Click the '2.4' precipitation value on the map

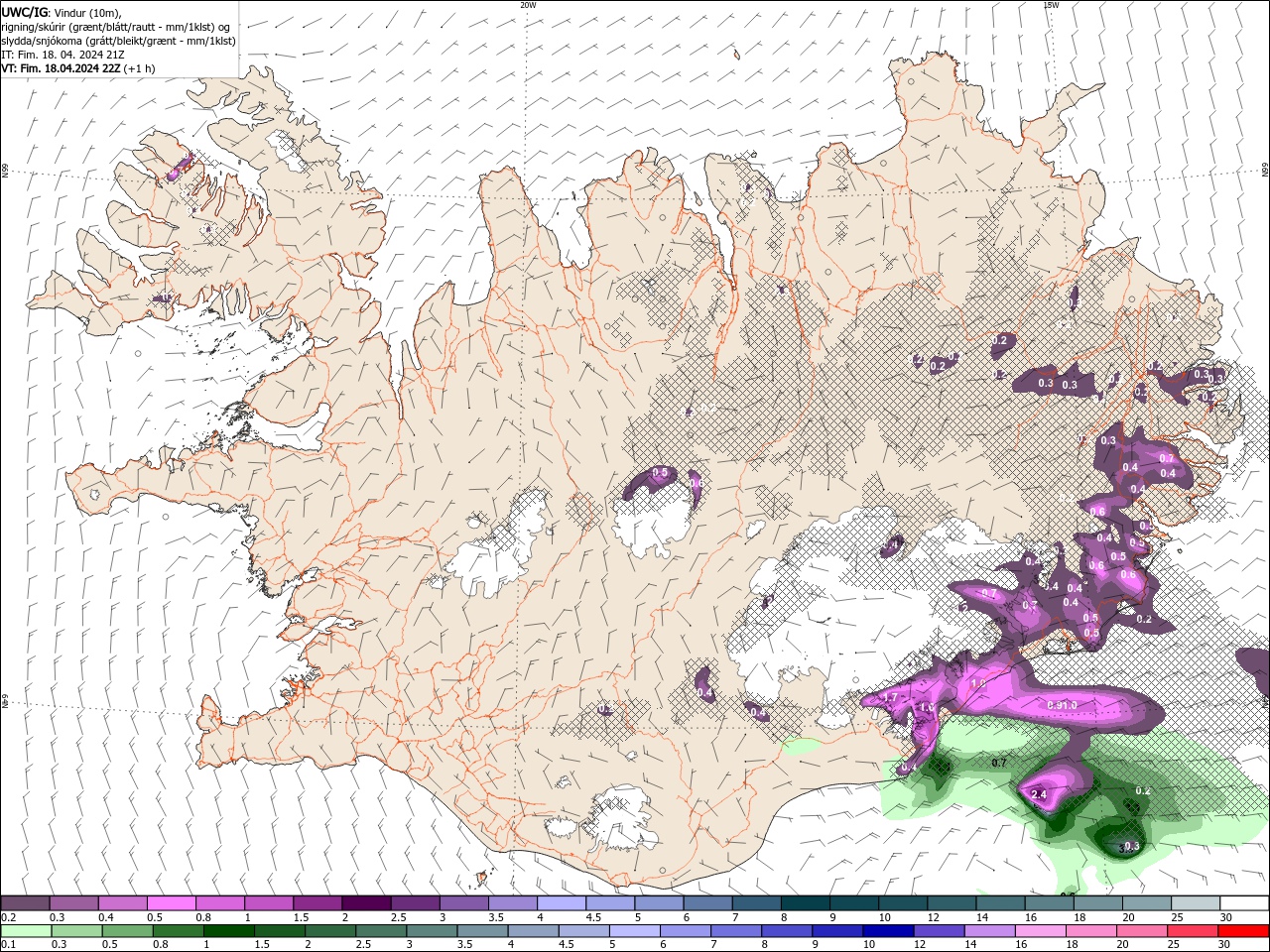(1040, 795)
